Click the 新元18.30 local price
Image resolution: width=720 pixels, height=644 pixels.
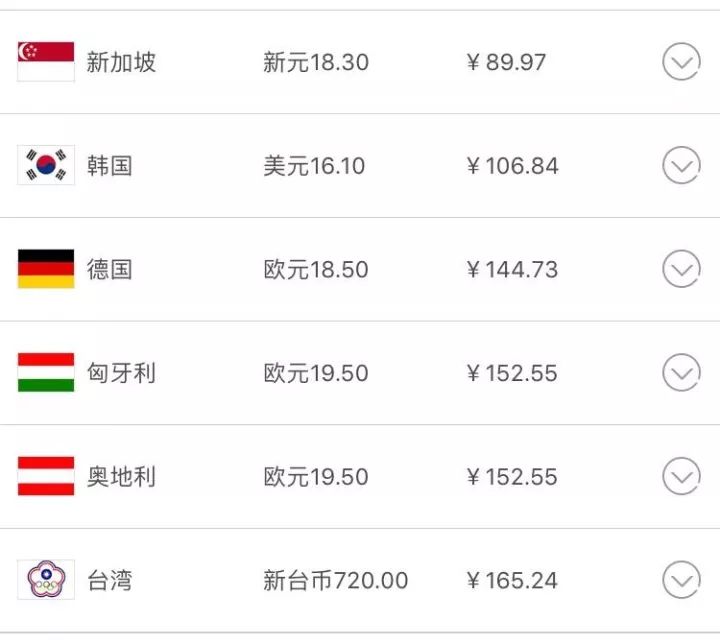[316, 62]
